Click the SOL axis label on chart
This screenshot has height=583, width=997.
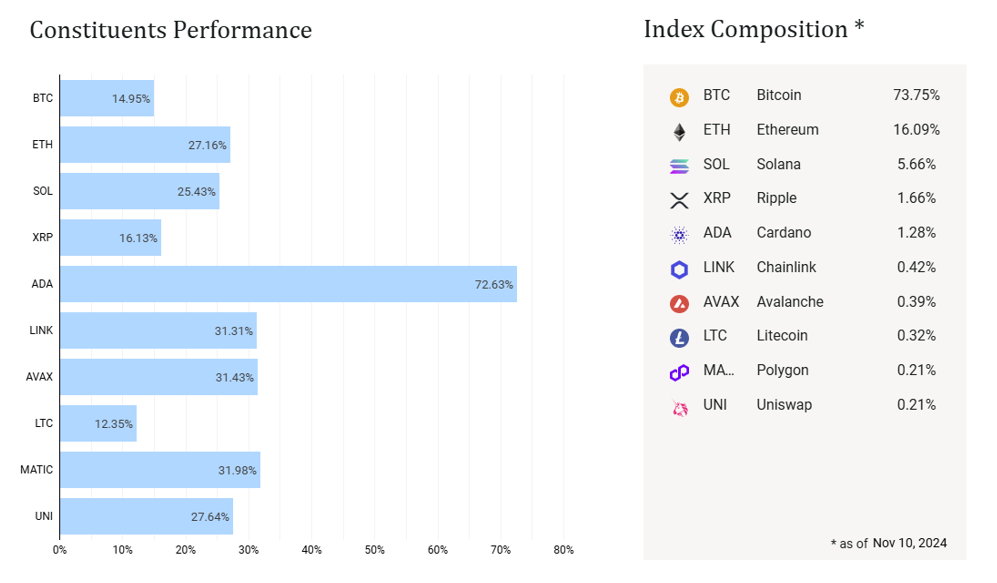pyautogui.click(x=43, y=191)
